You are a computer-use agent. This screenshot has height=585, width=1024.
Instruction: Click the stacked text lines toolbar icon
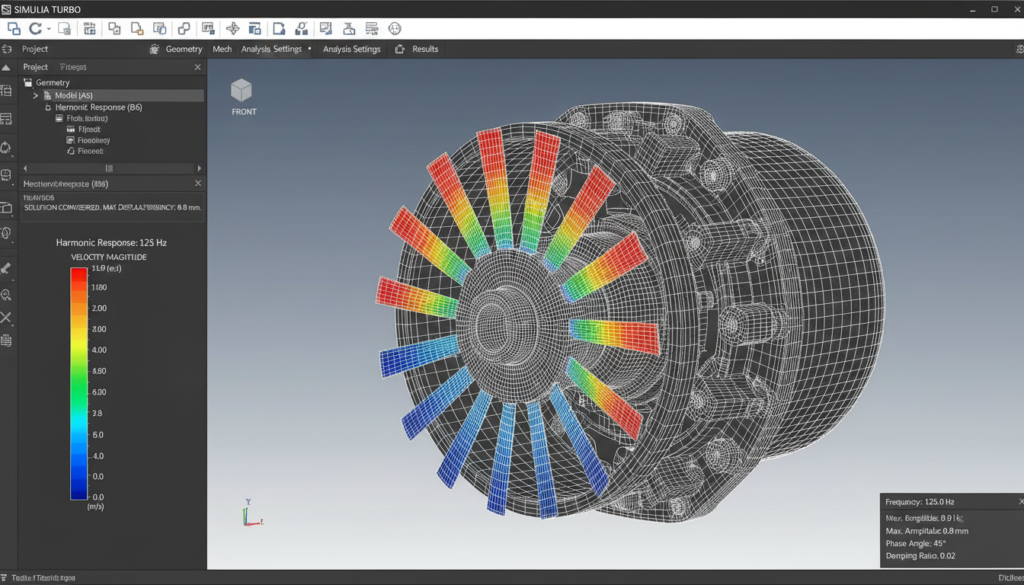click(372, 29)
